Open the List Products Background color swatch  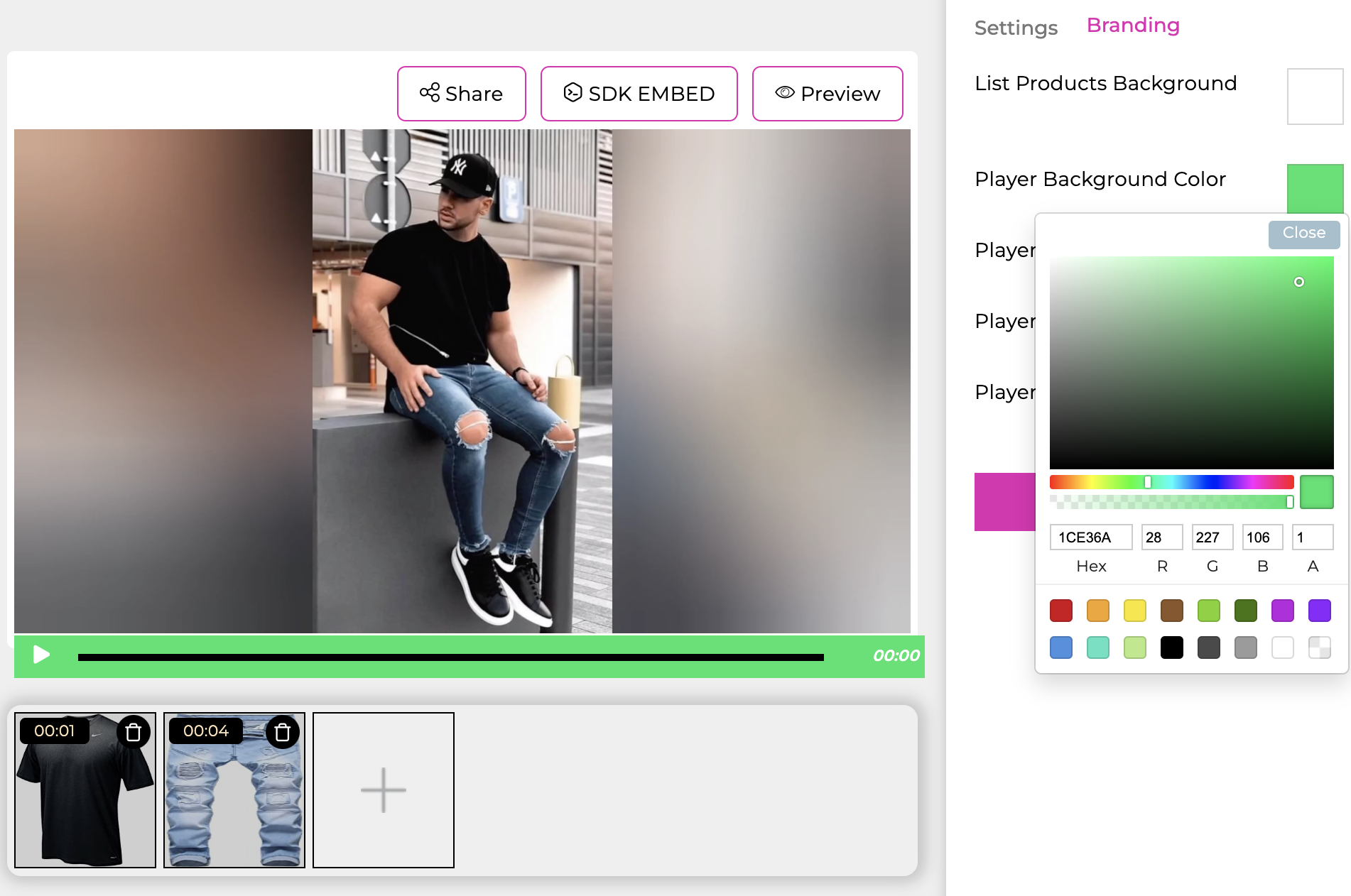1315,97
